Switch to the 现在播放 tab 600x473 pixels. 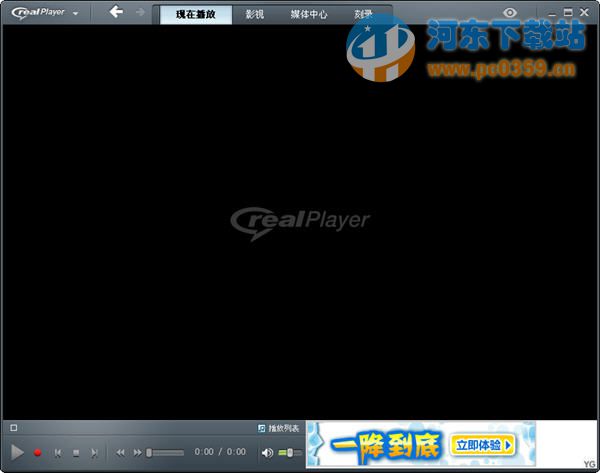point(196,15)
